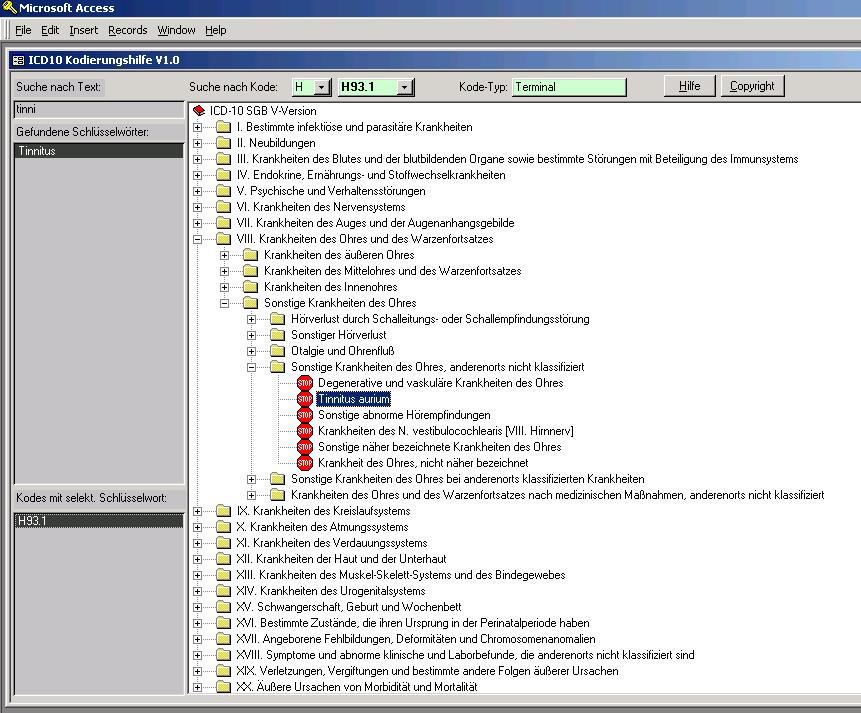The width and height of the screenshot is (861, 713).
Task: Click folder icon of Krankheiten des Innenohres
Action: (x=250, y=287)
